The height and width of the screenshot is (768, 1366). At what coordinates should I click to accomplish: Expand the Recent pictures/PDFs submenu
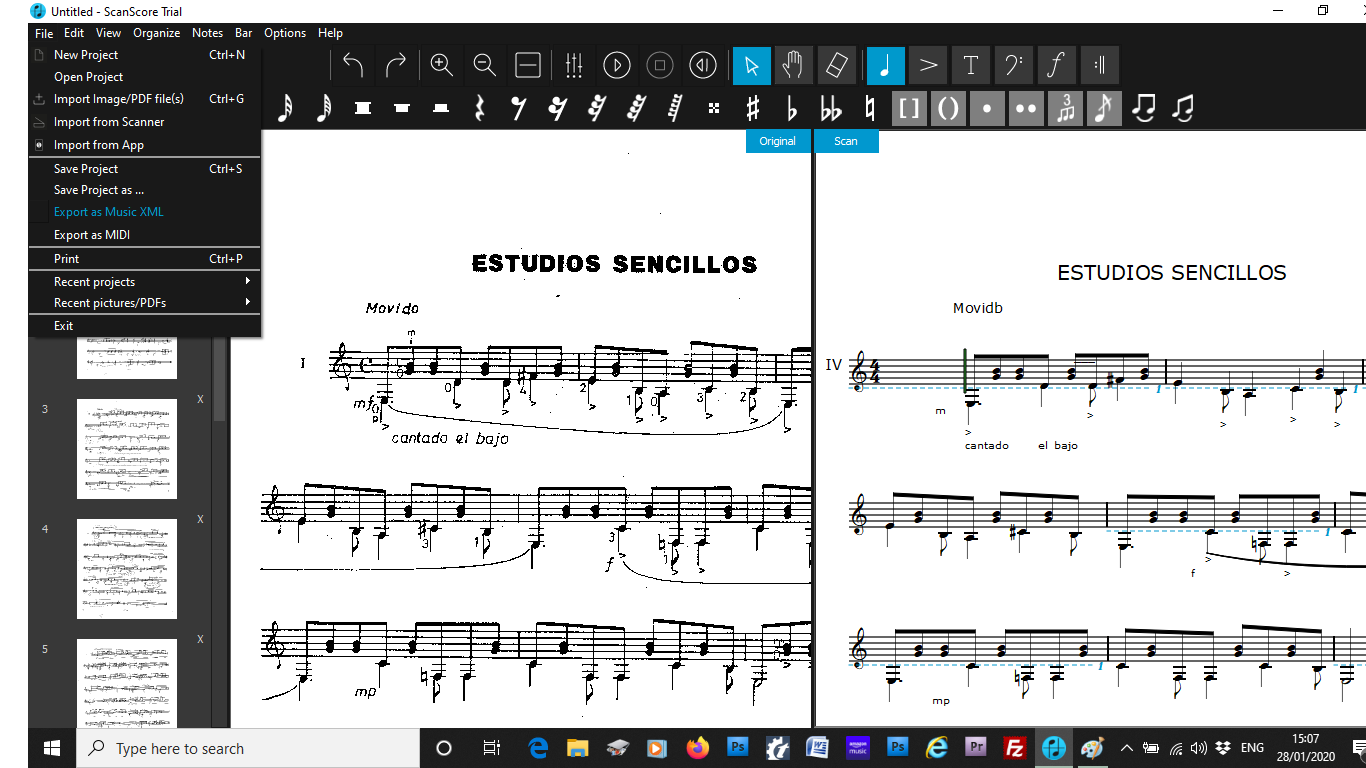pyautogui.click(x=145, y=303)
